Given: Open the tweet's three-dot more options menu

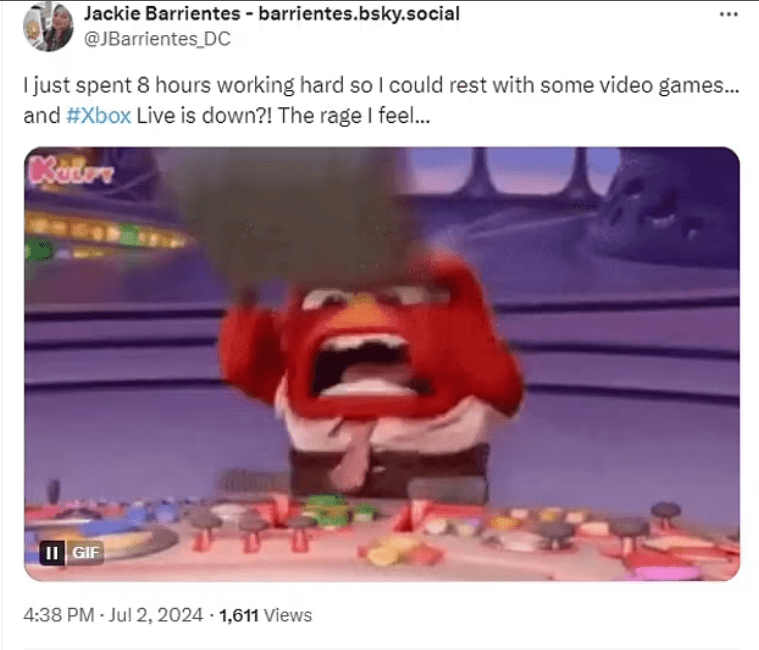Looking at the screenshot, I should click(x=729, y=15).
